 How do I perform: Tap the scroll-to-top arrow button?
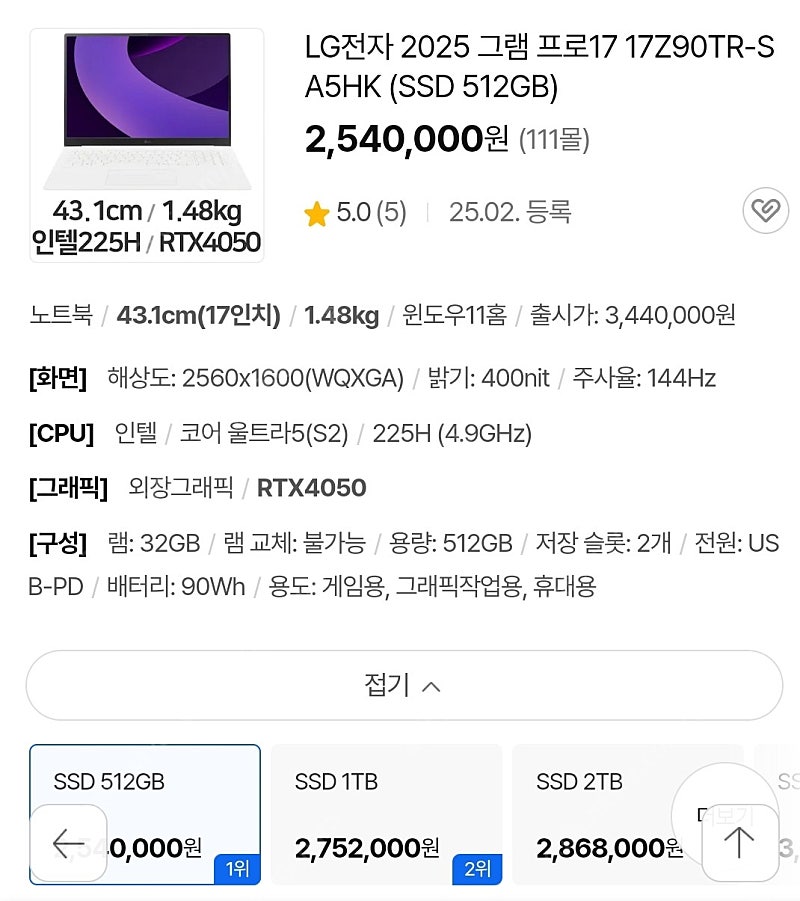point(740,843)
